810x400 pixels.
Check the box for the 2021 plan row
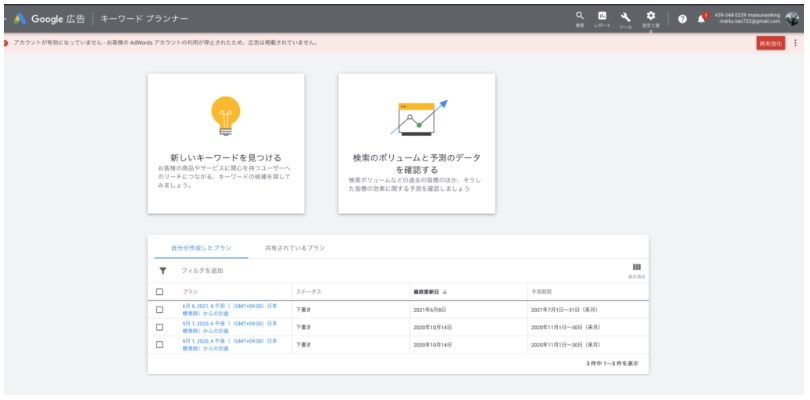pyautogui.click(x=160, y=310)
